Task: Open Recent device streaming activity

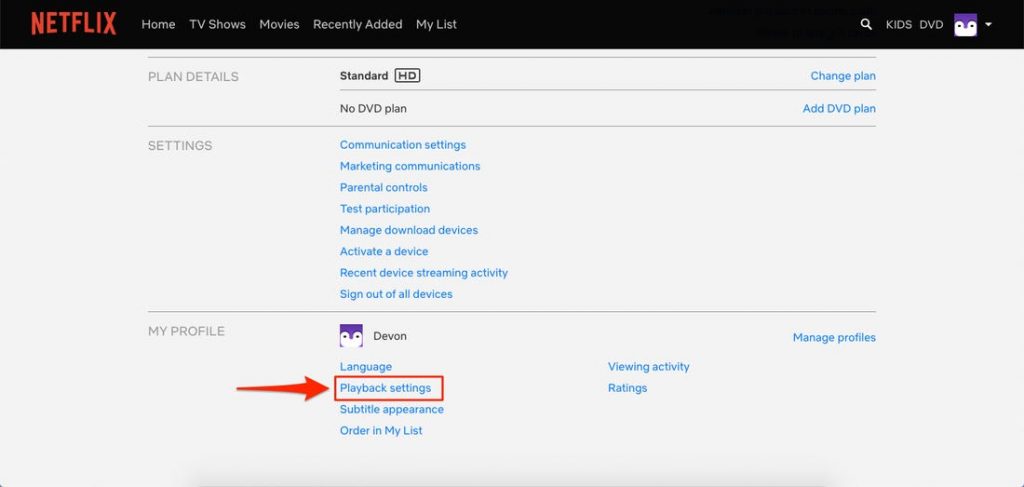Action: coord(424,273)
